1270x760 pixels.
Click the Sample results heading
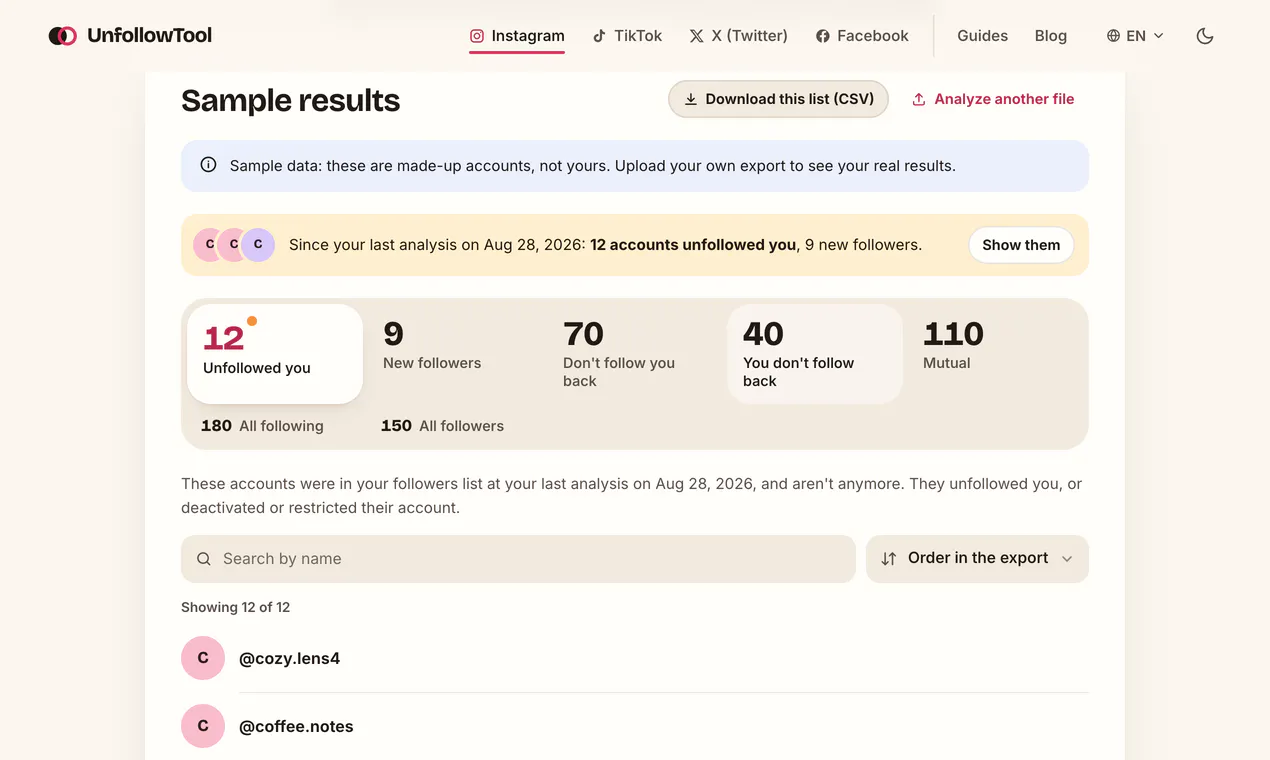click(x=291, y=100)
